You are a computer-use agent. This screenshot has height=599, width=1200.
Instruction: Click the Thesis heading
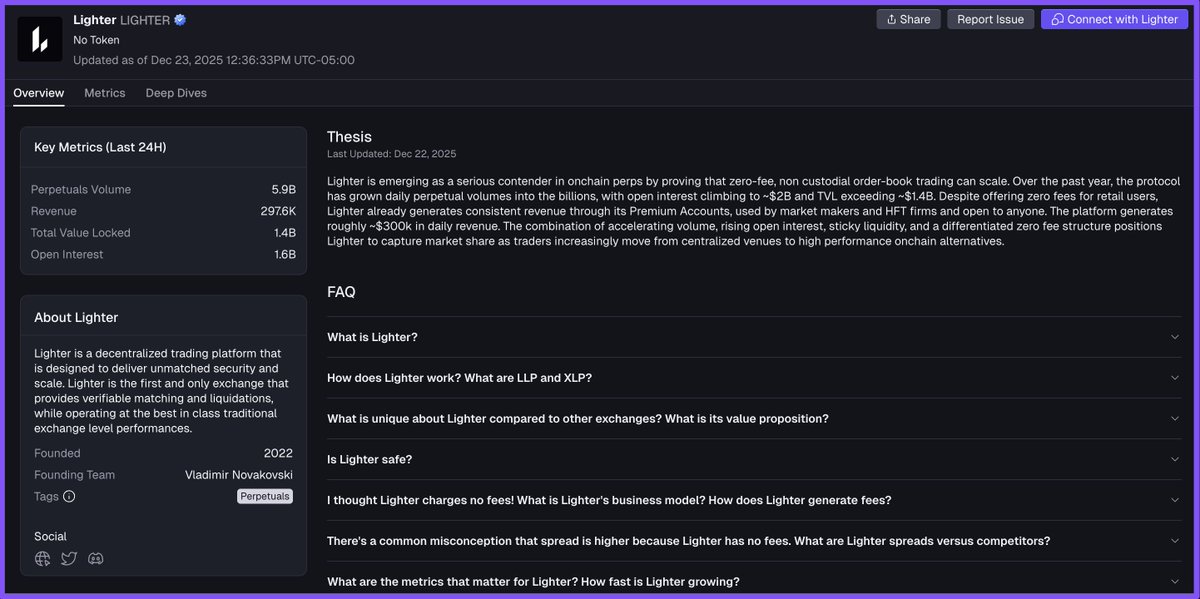(349, 137)
